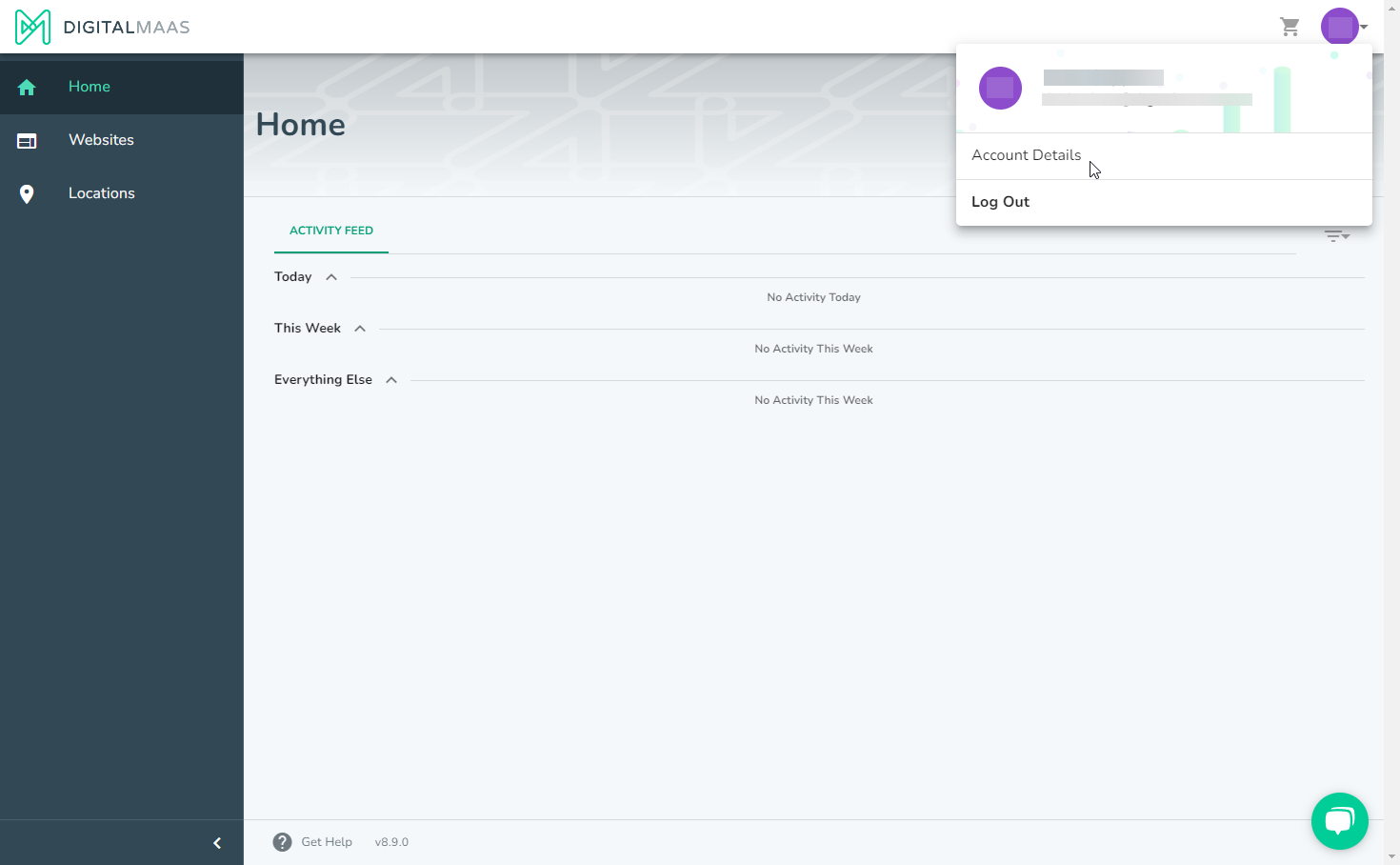Select Log Out from the user menu
The width and height of the screenshot is (1400, 865).
point(1000,201)
